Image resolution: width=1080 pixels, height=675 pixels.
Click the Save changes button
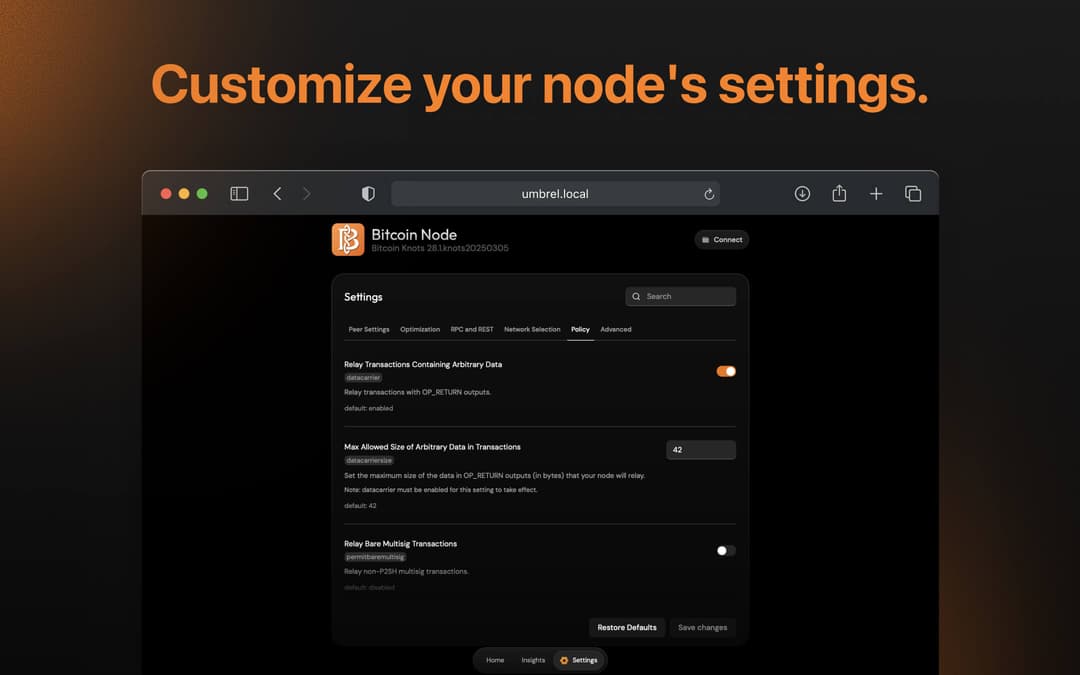[702, 628]
